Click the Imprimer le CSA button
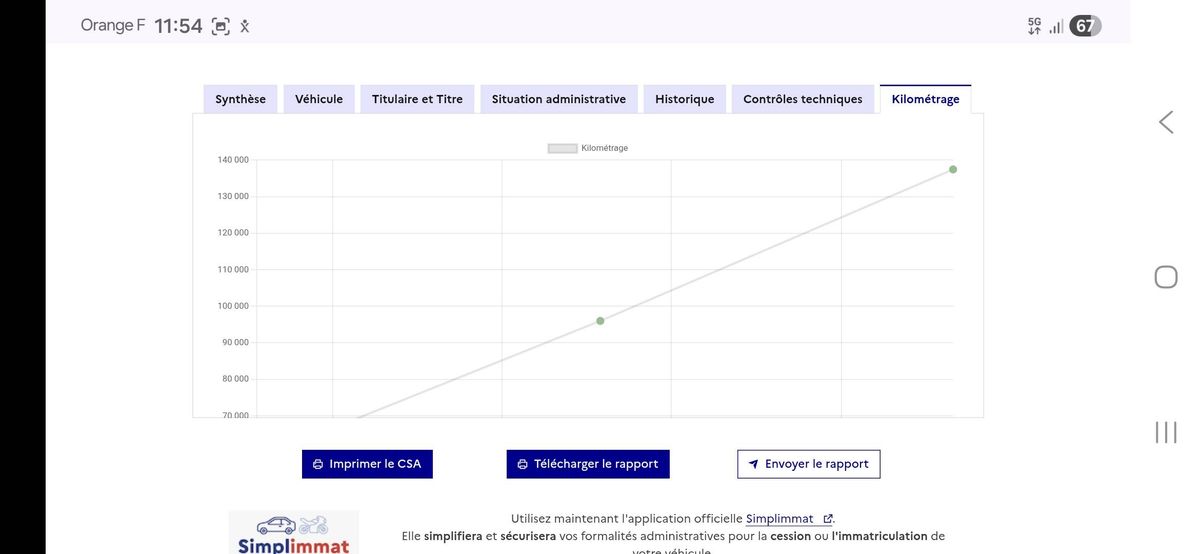This screenshot has width=1200, height=554. tap(367, 464)
